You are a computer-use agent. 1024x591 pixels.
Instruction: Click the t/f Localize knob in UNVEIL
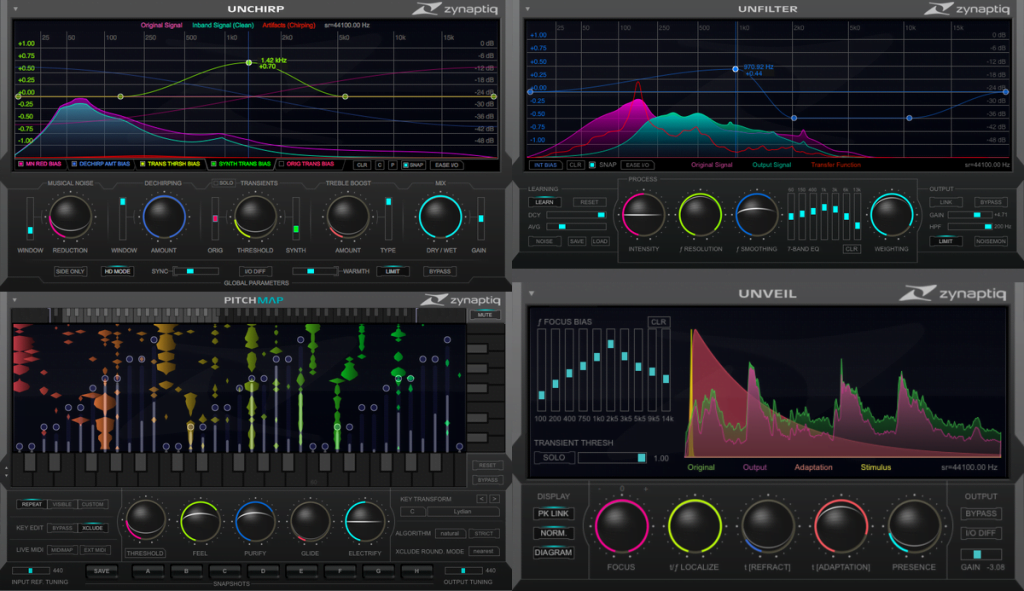(694, 526)
